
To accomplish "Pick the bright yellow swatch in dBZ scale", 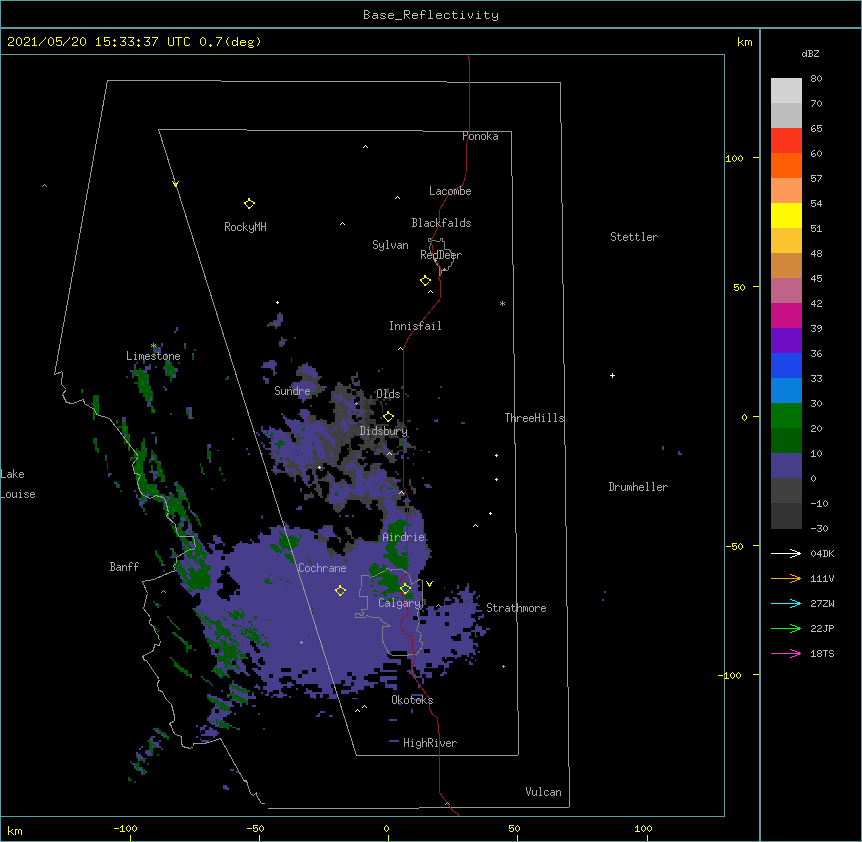I will point(786,215).
